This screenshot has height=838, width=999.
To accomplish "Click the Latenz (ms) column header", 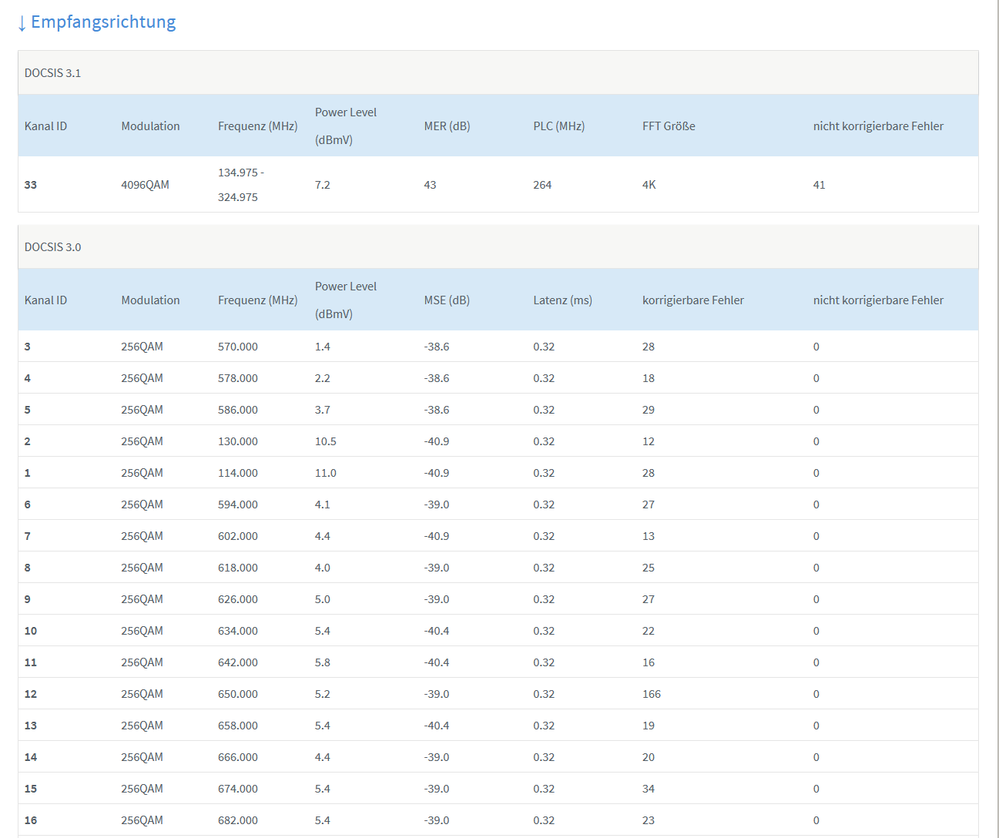I will pyautogui.click(x=562, y=300).
